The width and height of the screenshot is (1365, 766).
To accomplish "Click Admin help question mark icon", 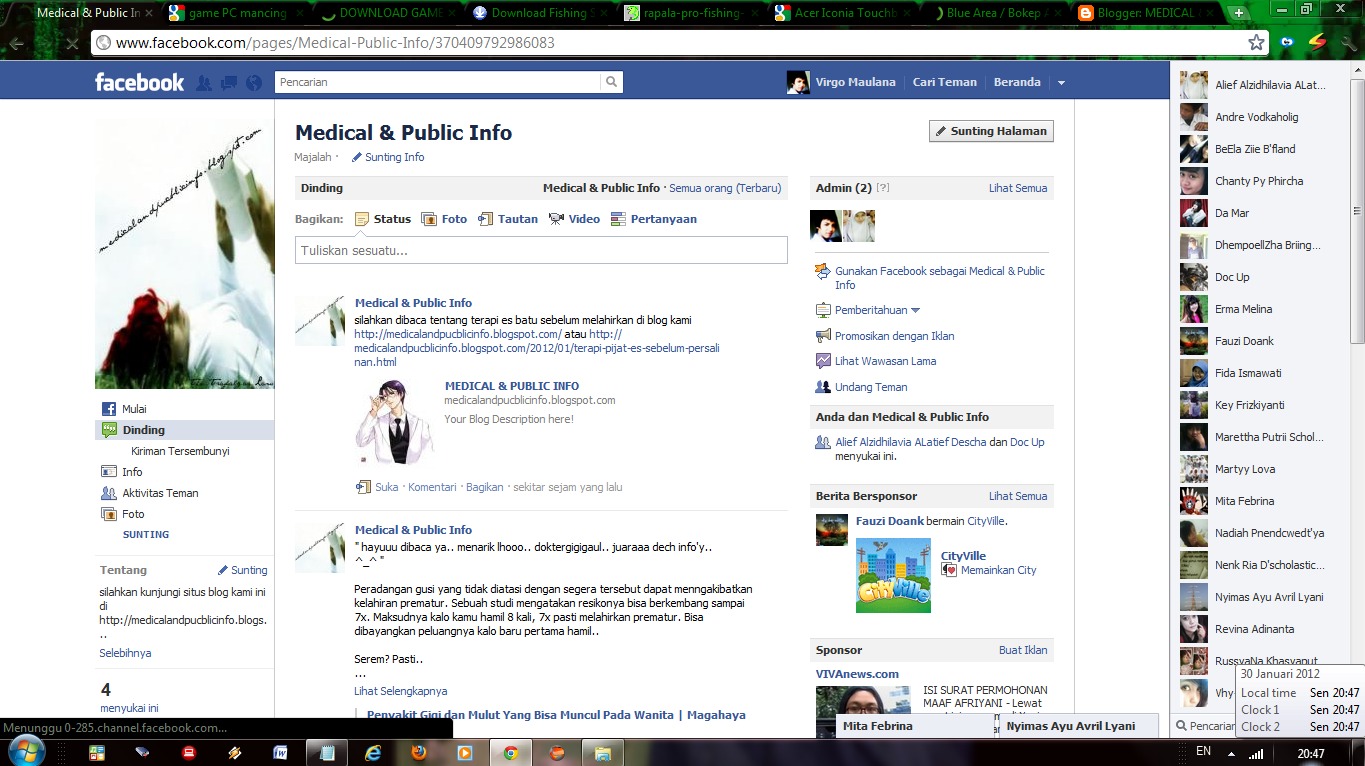I will 883,188.
